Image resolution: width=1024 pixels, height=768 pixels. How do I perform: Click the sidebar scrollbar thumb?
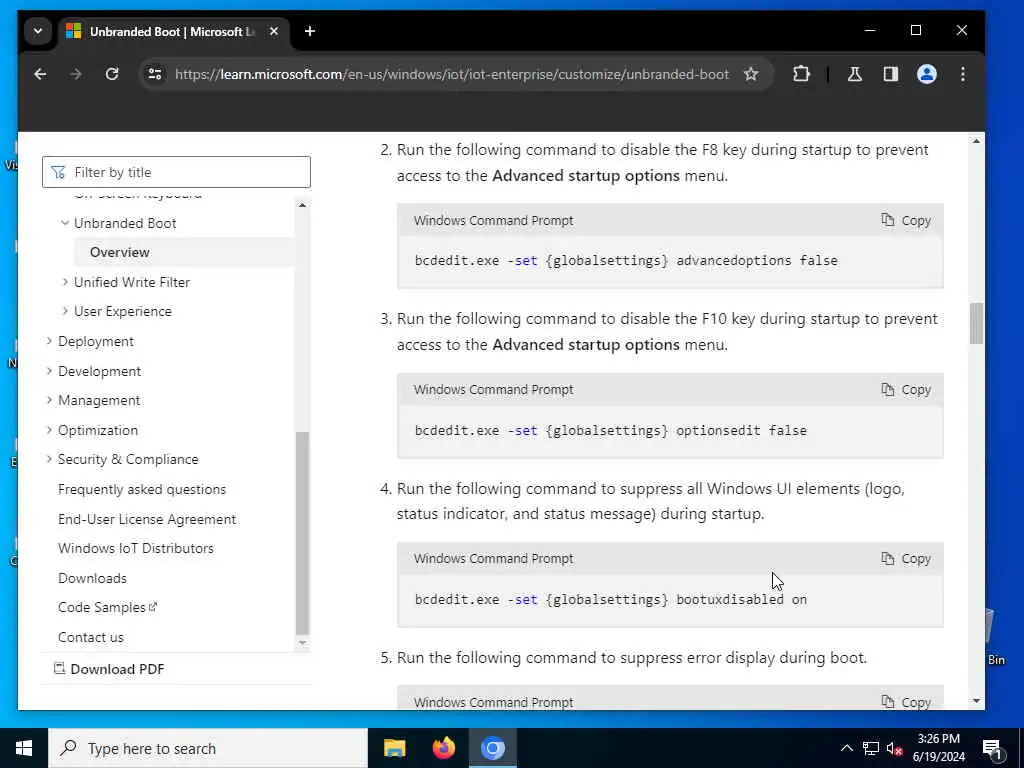[x=302, y=533]
